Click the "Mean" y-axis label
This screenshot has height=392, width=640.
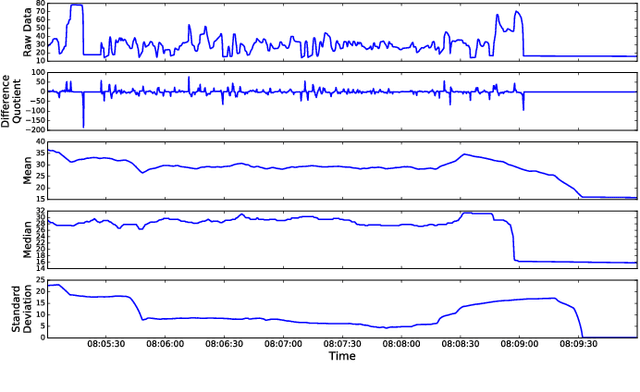pyautogui.click(x=27, y=170)
